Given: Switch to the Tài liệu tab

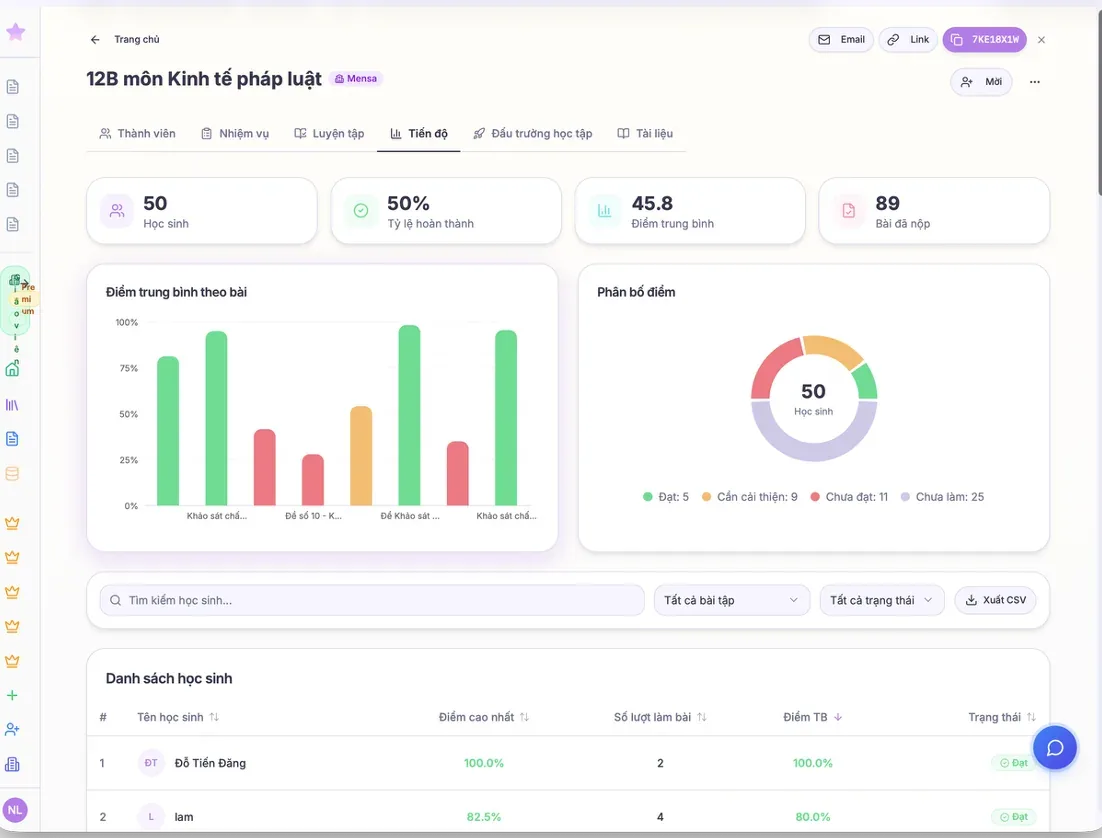Looking at the screenshot, I should (x=645, y=134).
